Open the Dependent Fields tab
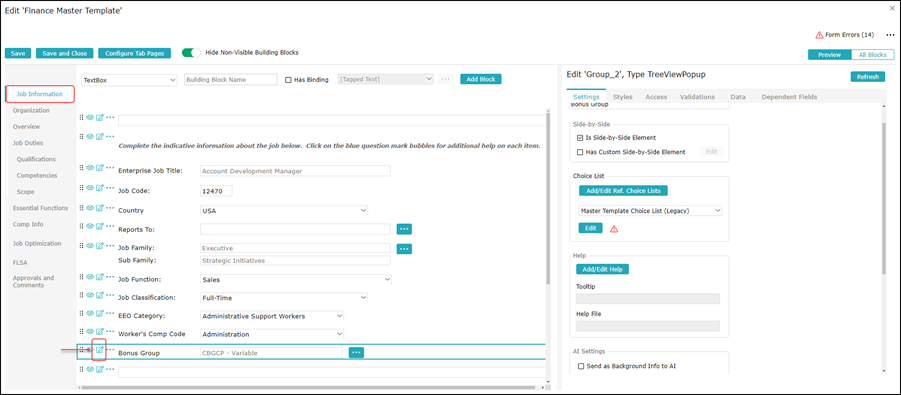The width and height of the screenshot is (901, 395). [x=789, y=97]
